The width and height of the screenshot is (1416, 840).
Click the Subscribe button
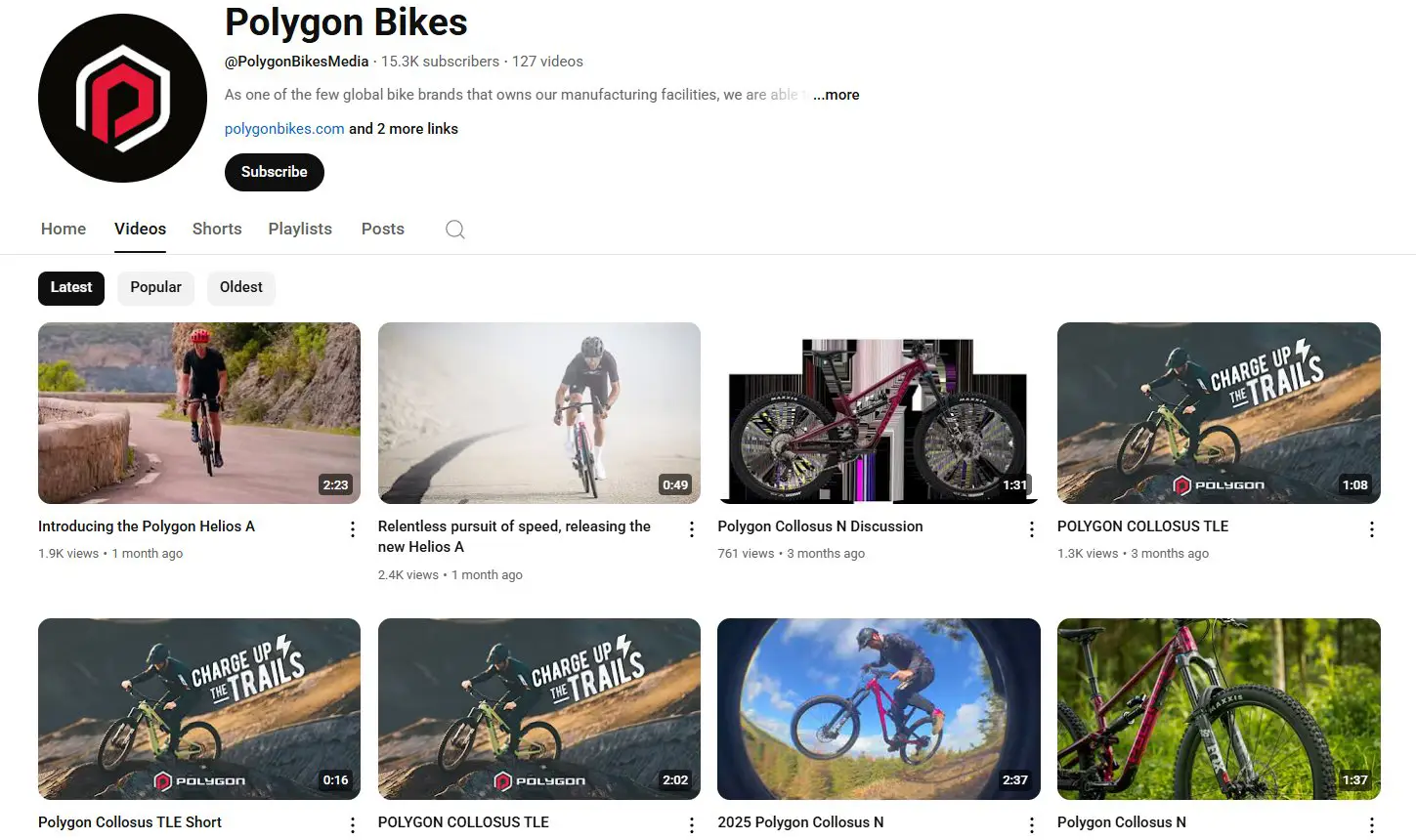[274, 172]
